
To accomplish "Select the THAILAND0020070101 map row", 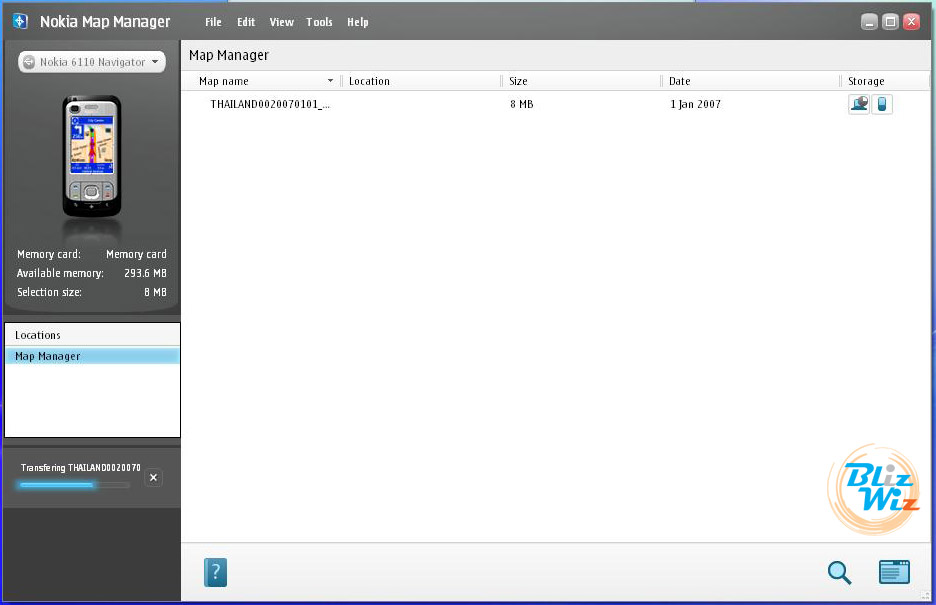I will point(555,104).
